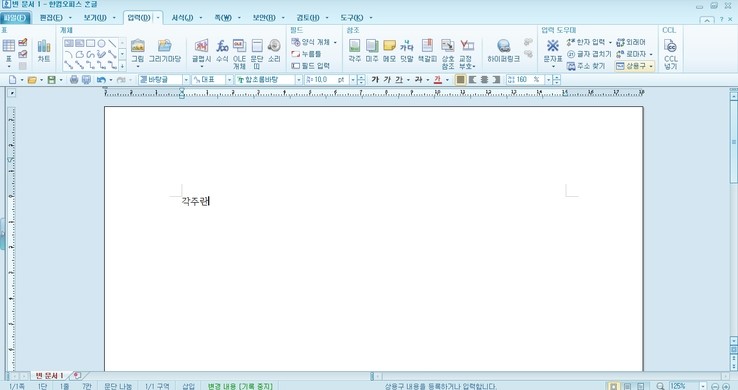Enable left alignment button
Viewport: 738px width, 390px height.
tap(473, 80)
